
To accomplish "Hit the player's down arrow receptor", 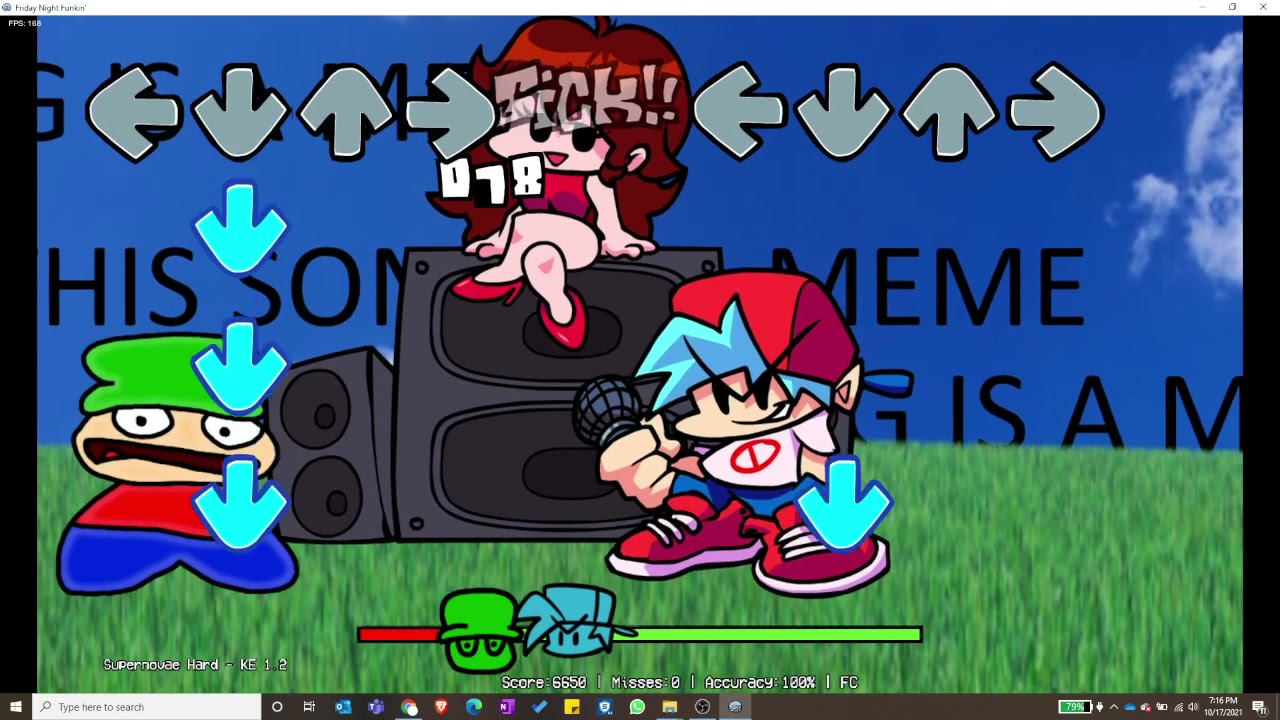I will click(x=845, y=112).
